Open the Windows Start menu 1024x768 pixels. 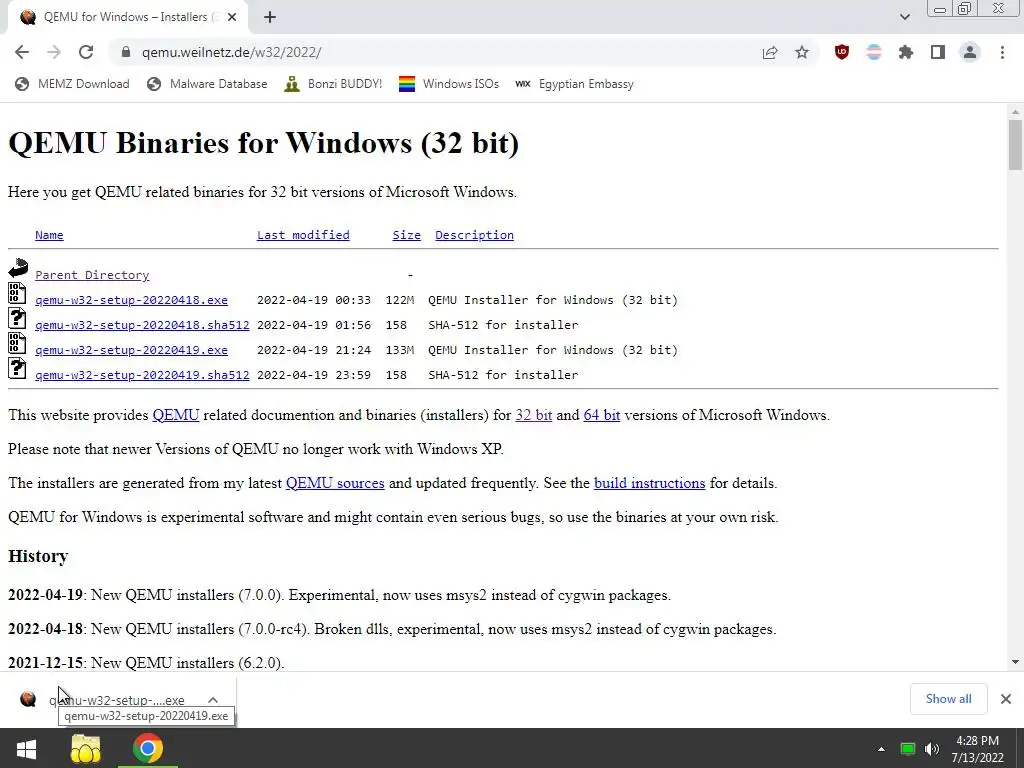(x=26, y=748)
